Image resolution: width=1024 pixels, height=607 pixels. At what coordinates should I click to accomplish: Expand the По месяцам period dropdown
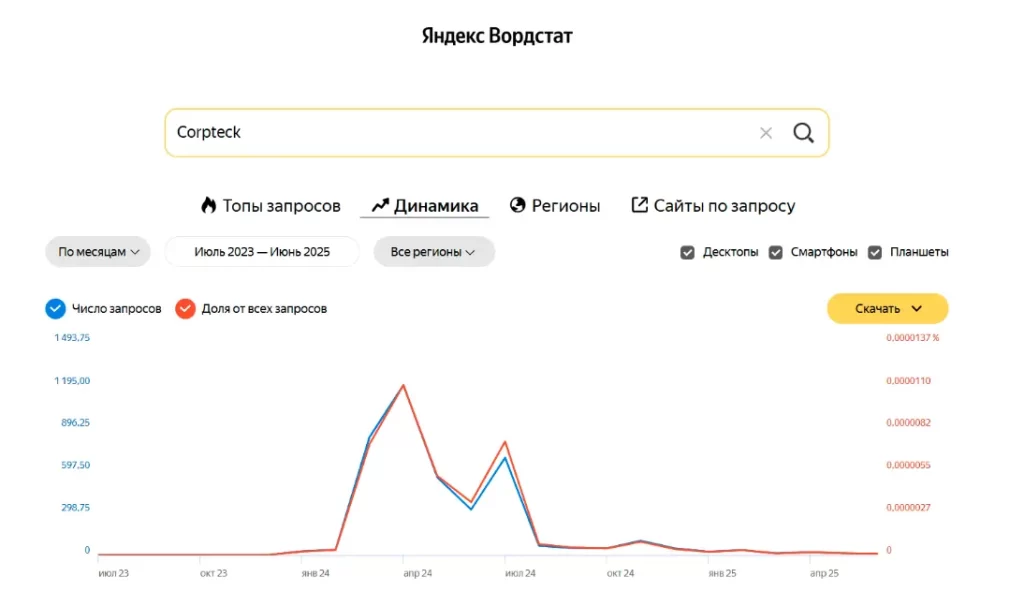98,252
